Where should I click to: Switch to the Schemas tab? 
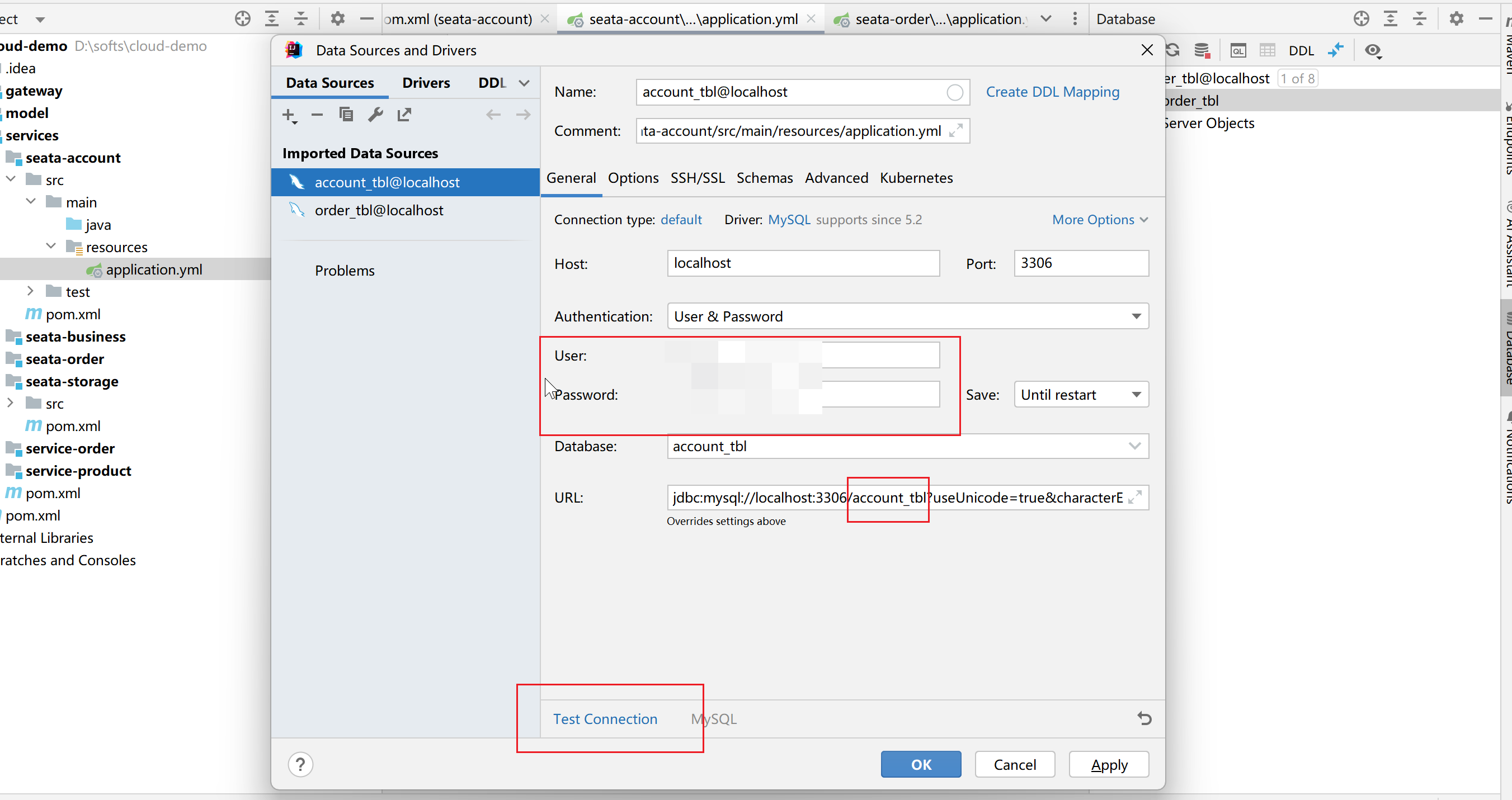(x=764, y=178)
